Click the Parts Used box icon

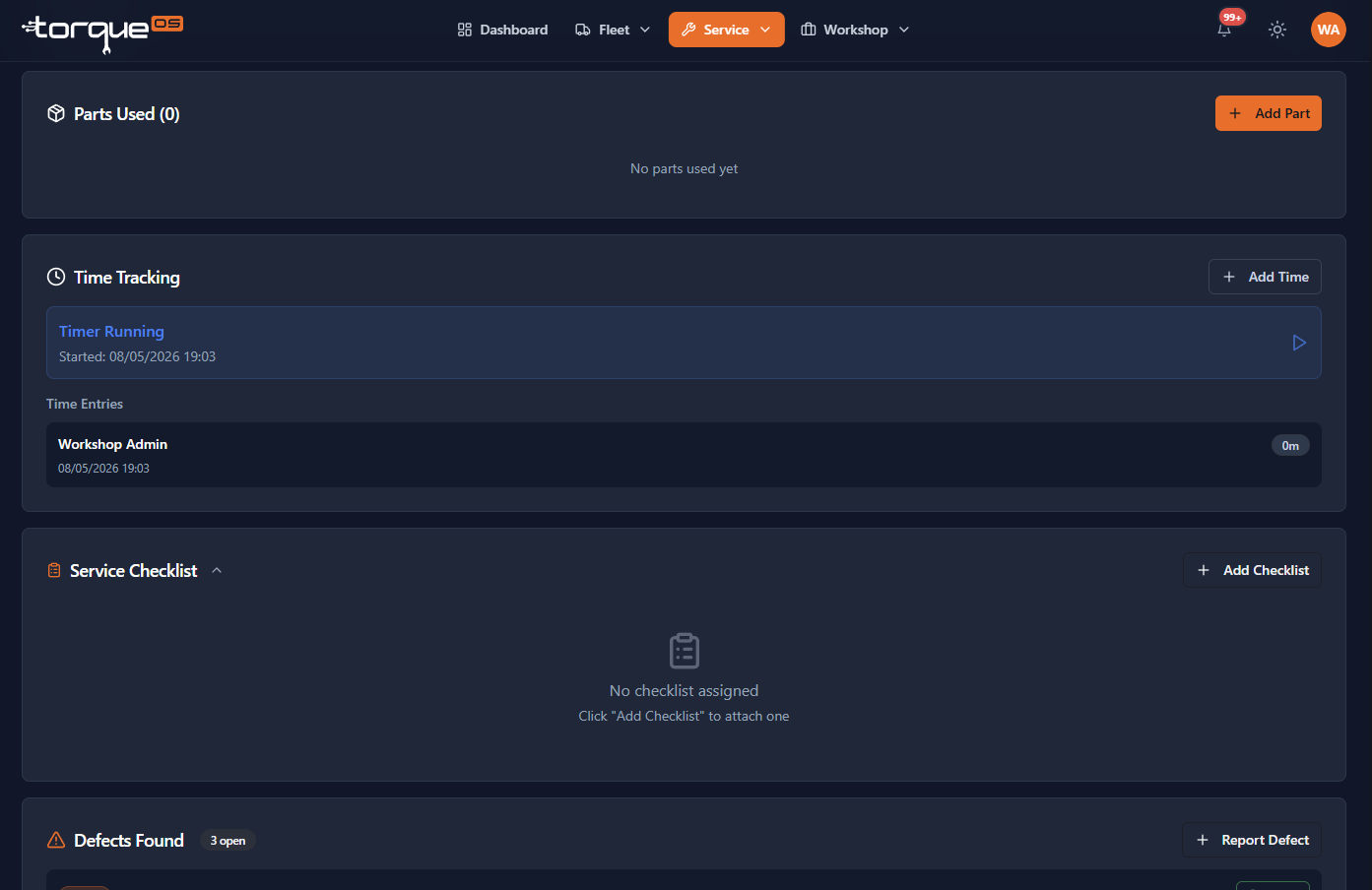56,114
